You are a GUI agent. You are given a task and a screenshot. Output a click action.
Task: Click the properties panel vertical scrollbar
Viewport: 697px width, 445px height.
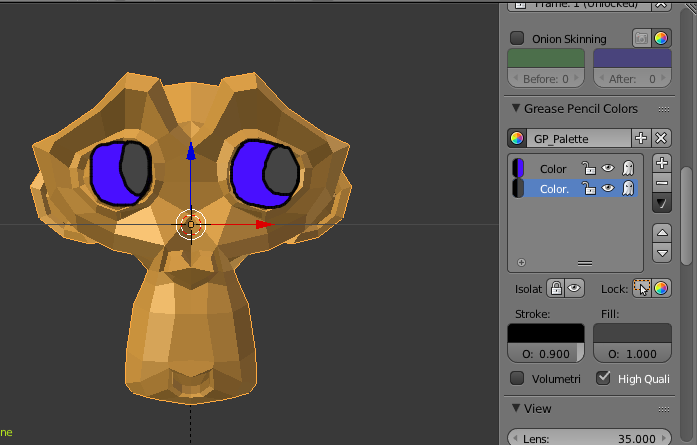tap(686, 216)
